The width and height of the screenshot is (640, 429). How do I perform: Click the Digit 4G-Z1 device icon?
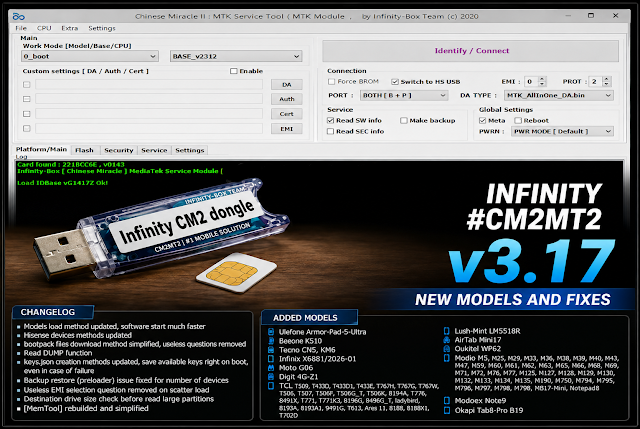point(271,377)
